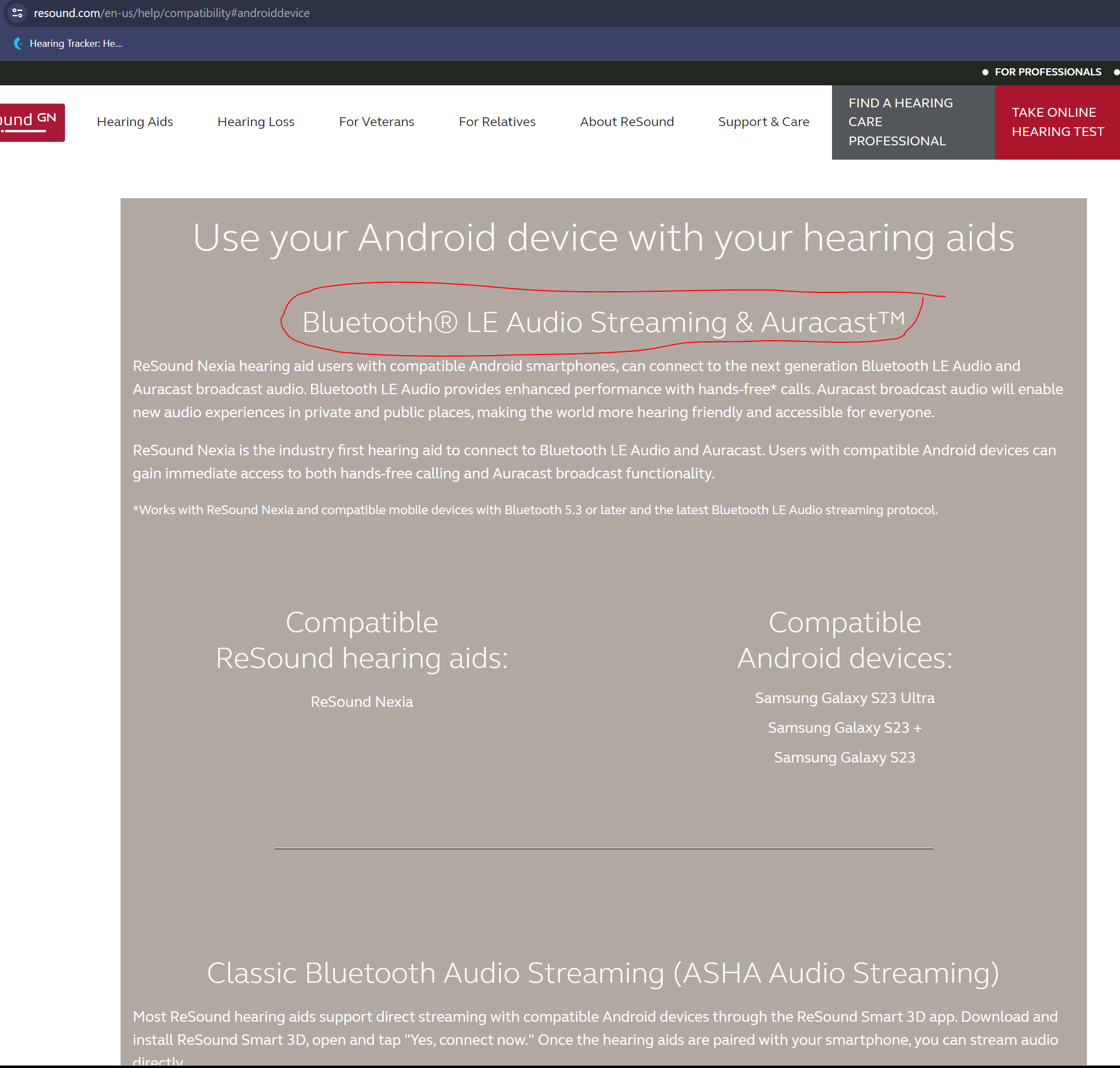Screen dimensions: 1120x1068
Task: Select the plain Samsung Galaxy S23 entry
Action: tap(845, 758)
